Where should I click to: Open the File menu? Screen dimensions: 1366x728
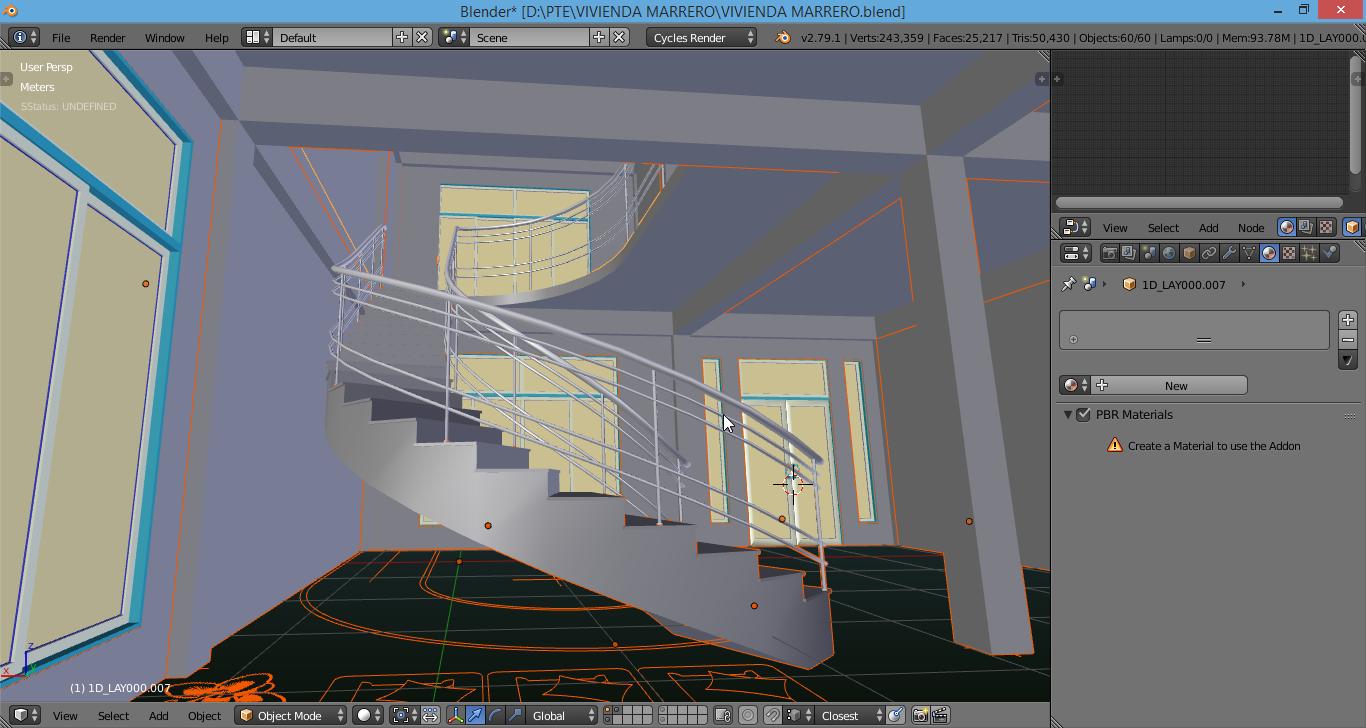pyautogui.click(x=61, y=37)
